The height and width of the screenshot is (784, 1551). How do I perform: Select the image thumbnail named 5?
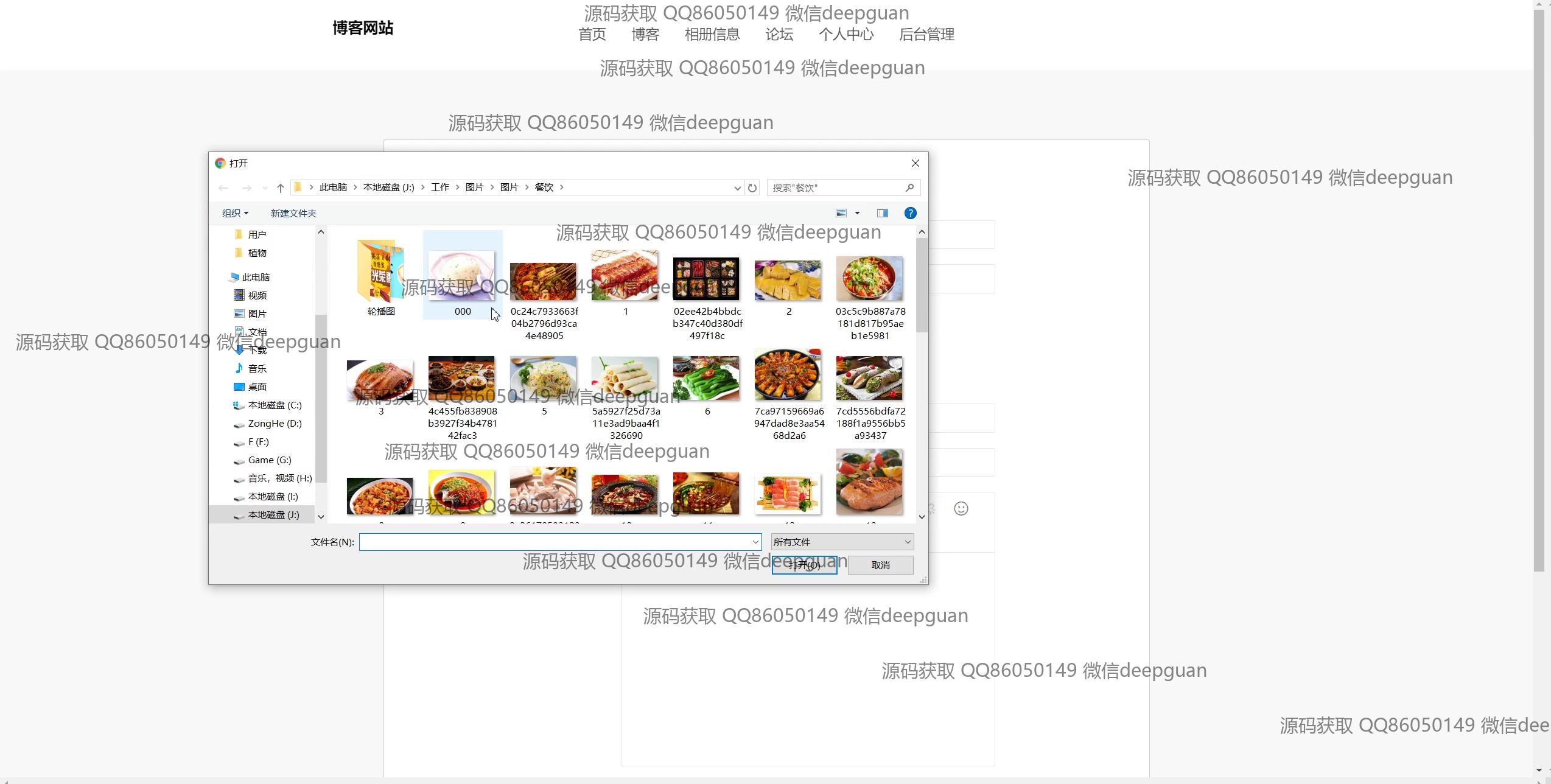click(544, 378)
